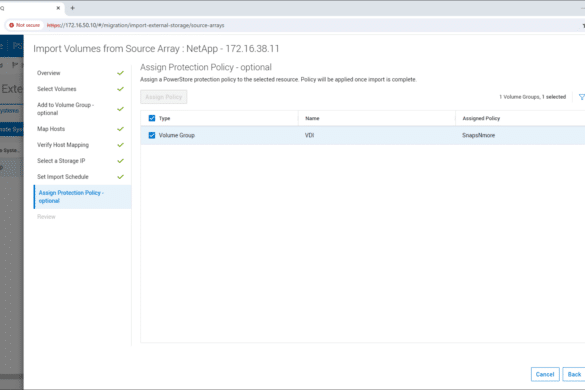Open the Select a Storage IP step
The width and height of the screenshot is (585, 390).
61,161
